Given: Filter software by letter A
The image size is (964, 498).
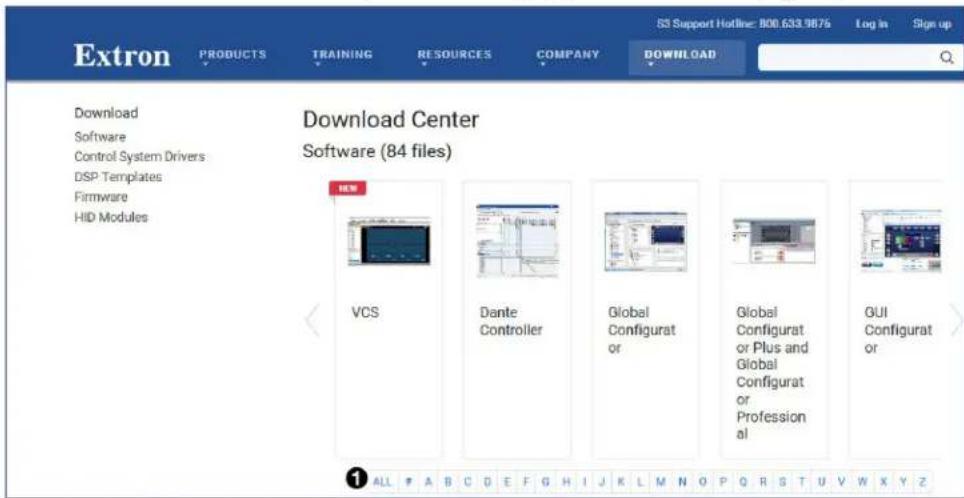Looking at the screenshot, I should tap(428, 481).
